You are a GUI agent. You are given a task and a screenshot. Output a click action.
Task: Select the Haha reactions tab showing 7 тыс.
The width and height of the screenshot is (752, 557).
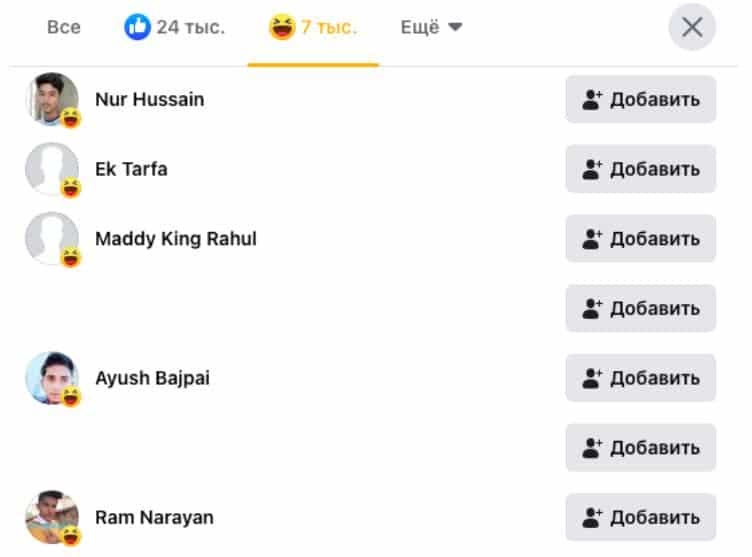point(313,27)
